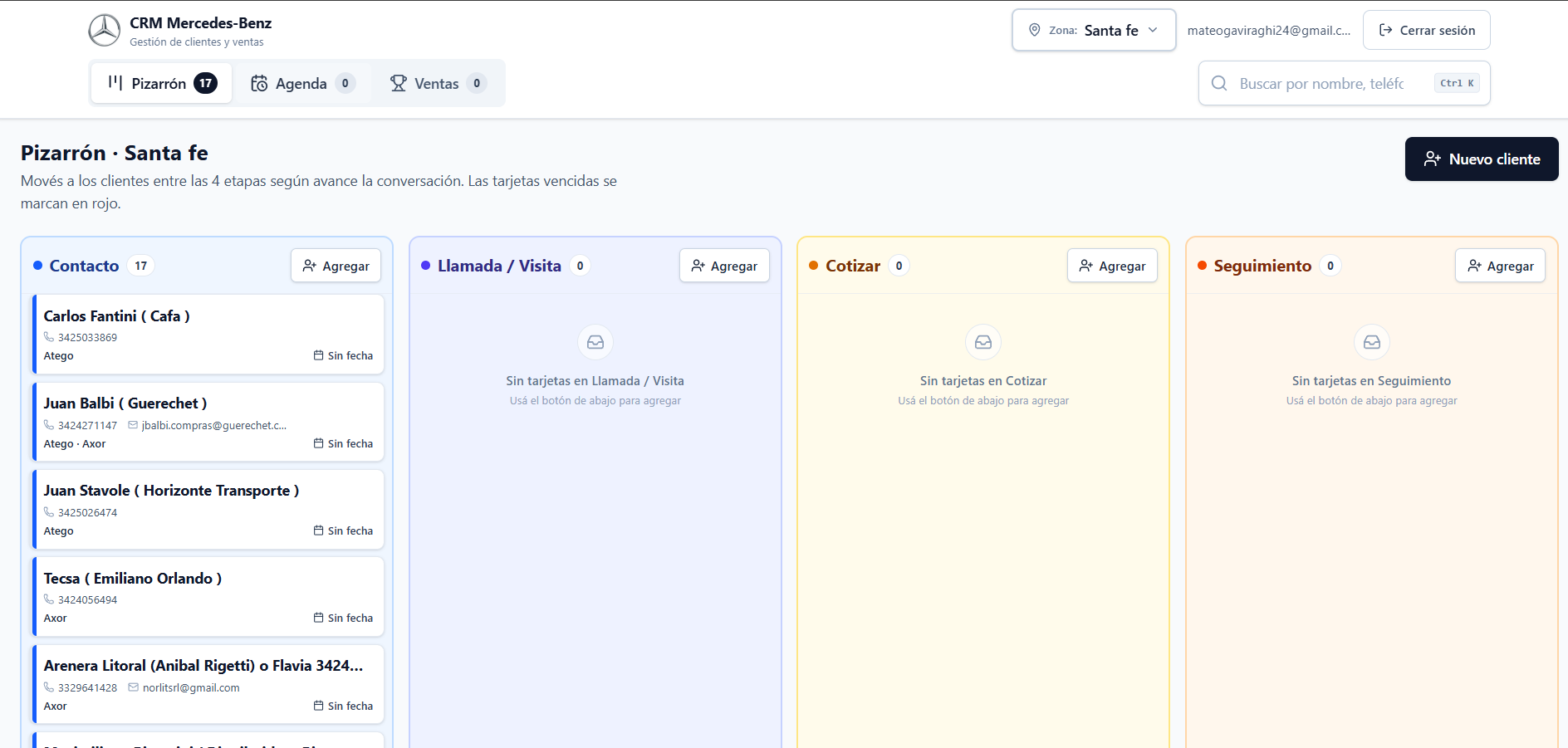The width and height of the screenshot is (1568, 748).
Task: Click the logout arrow icon
Action: tap(1385, 30)
